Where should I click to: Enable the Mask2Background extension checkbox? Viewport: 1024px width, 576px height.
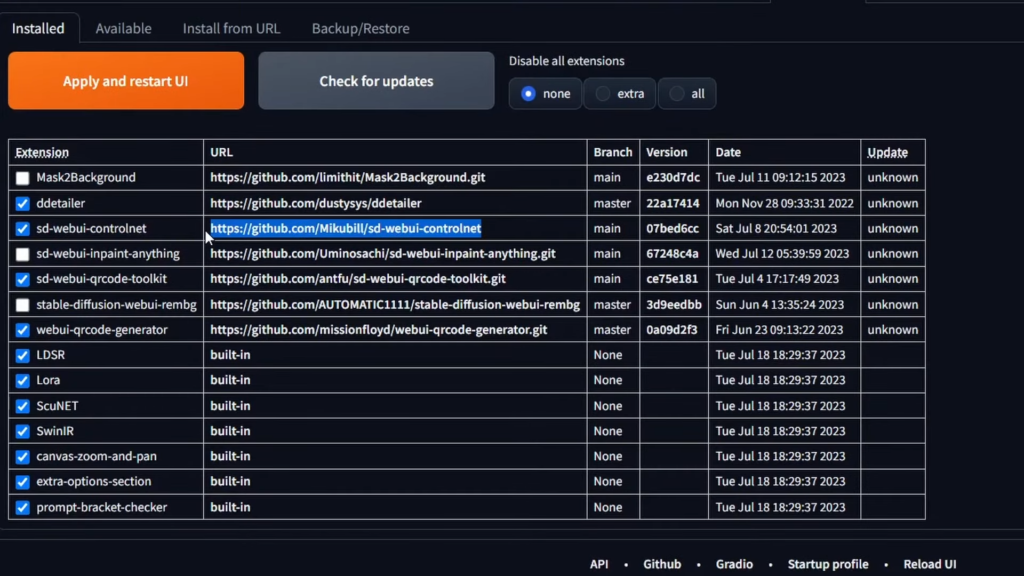23,178
